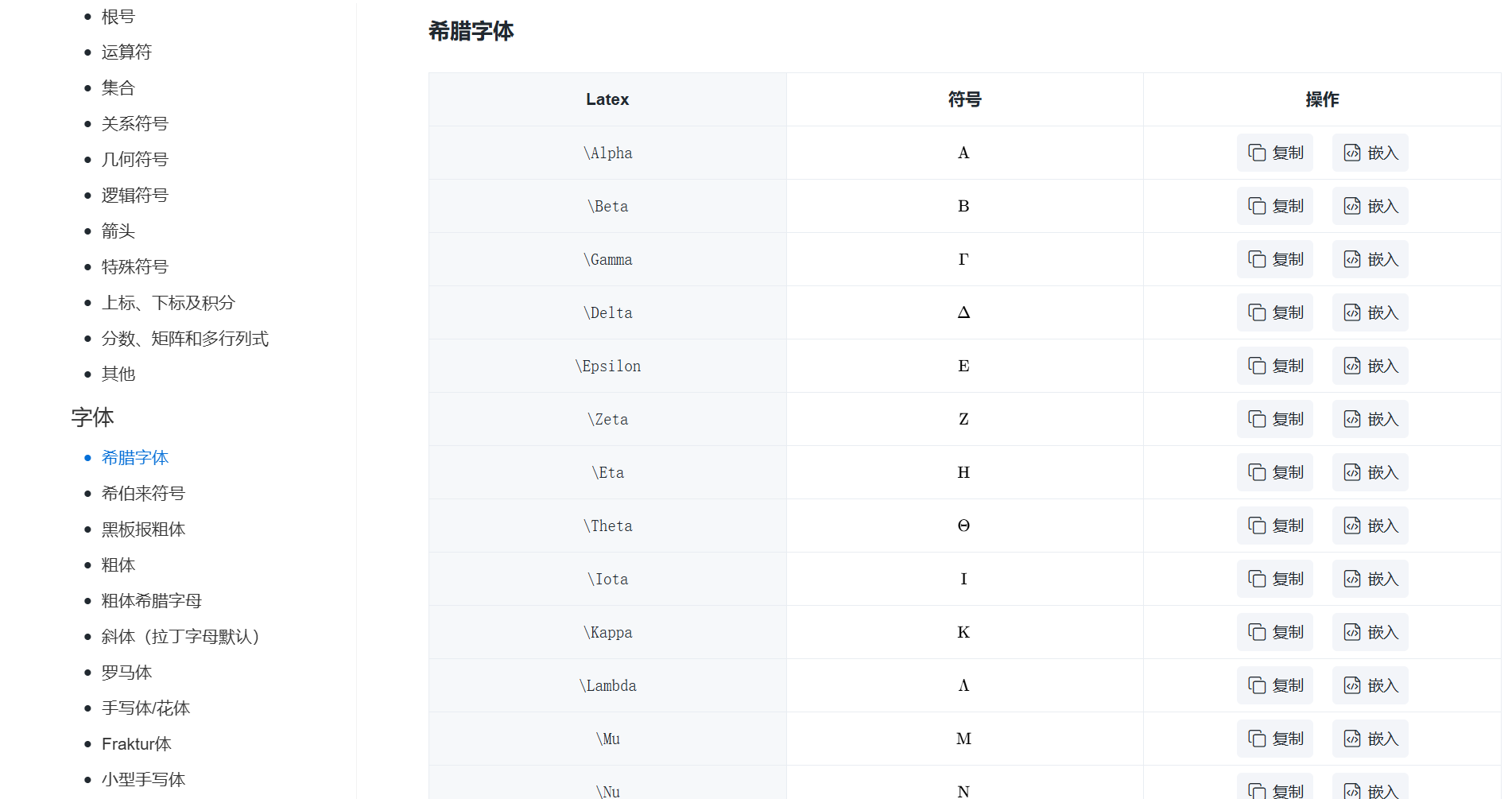This screenshot has width=1512, height=799.
Task: Click the embed icon in the \Lambda row
Action: pos(1352,685)
